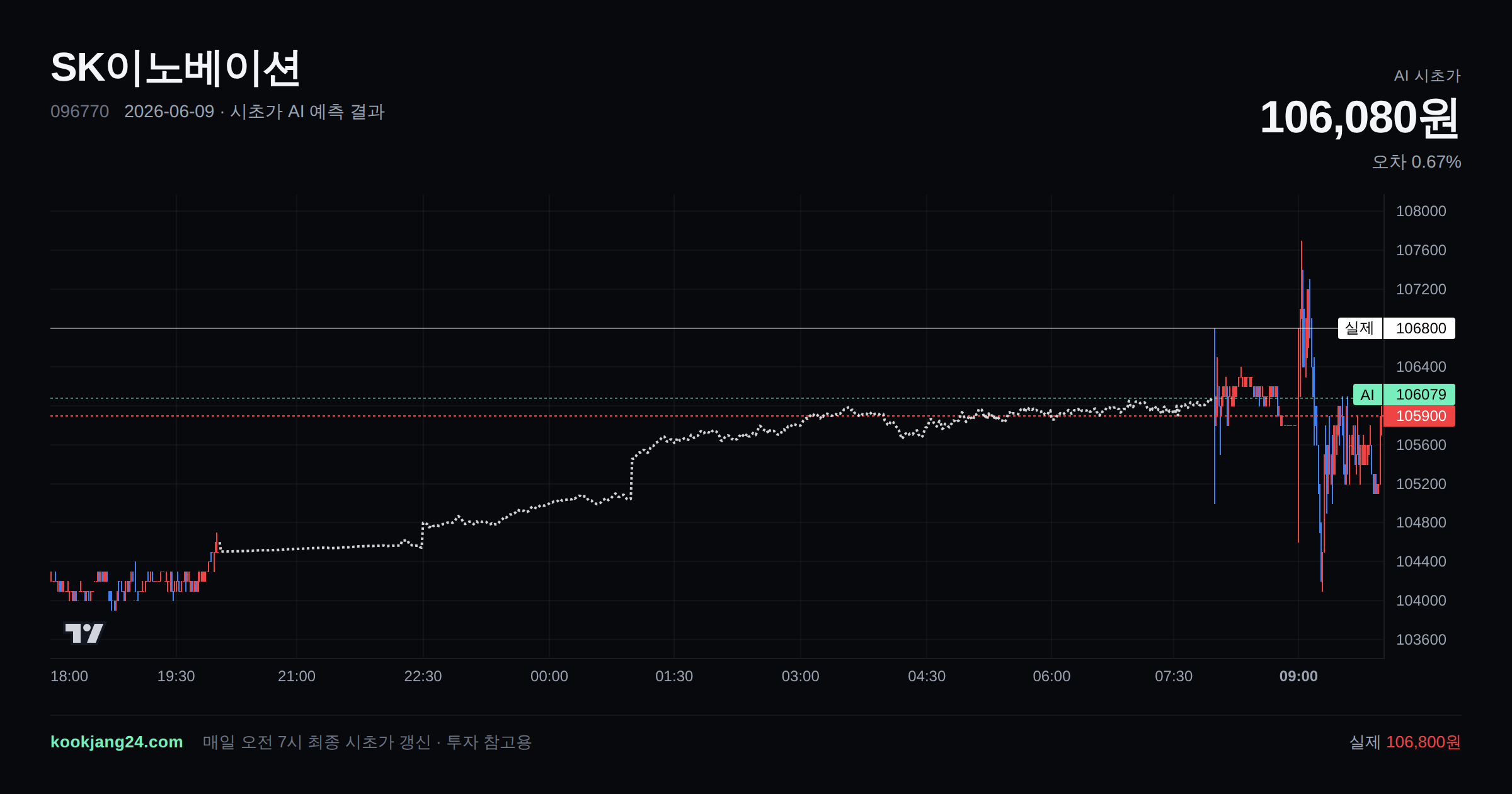Click the red 105900 price tag

pos(1420,416)
